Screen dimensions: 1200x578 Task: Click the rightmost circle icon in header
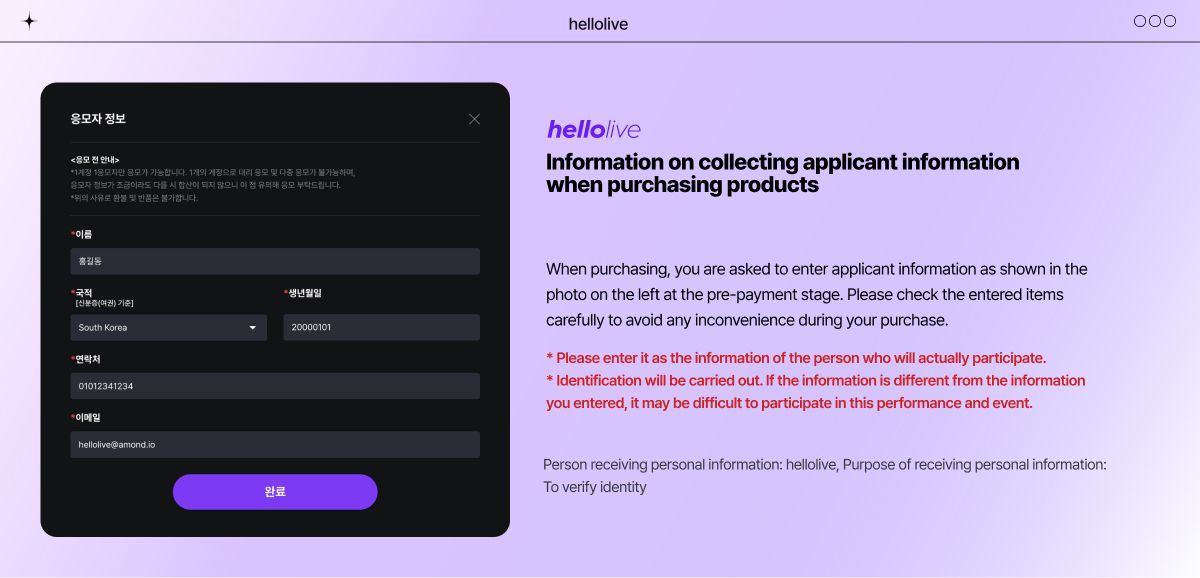pyautogui.click(x=1170, y=21)
